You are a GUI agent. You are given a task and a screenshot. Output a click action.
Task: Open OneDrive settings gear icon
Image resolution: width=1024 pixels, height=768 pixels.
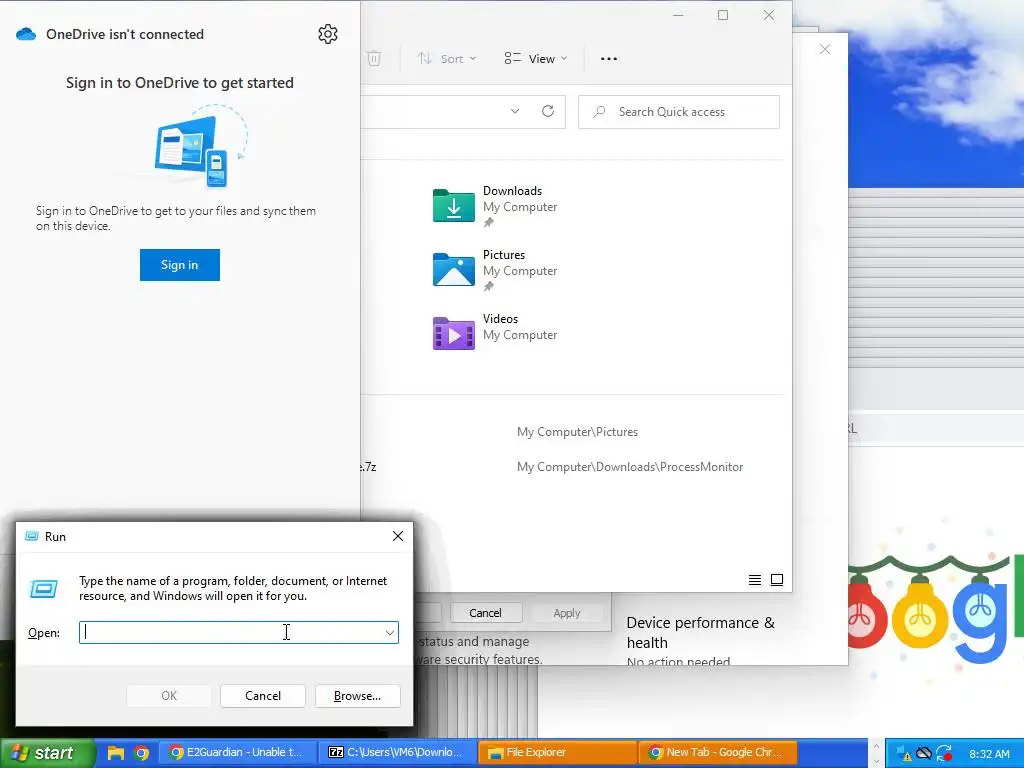click(328, 34)
